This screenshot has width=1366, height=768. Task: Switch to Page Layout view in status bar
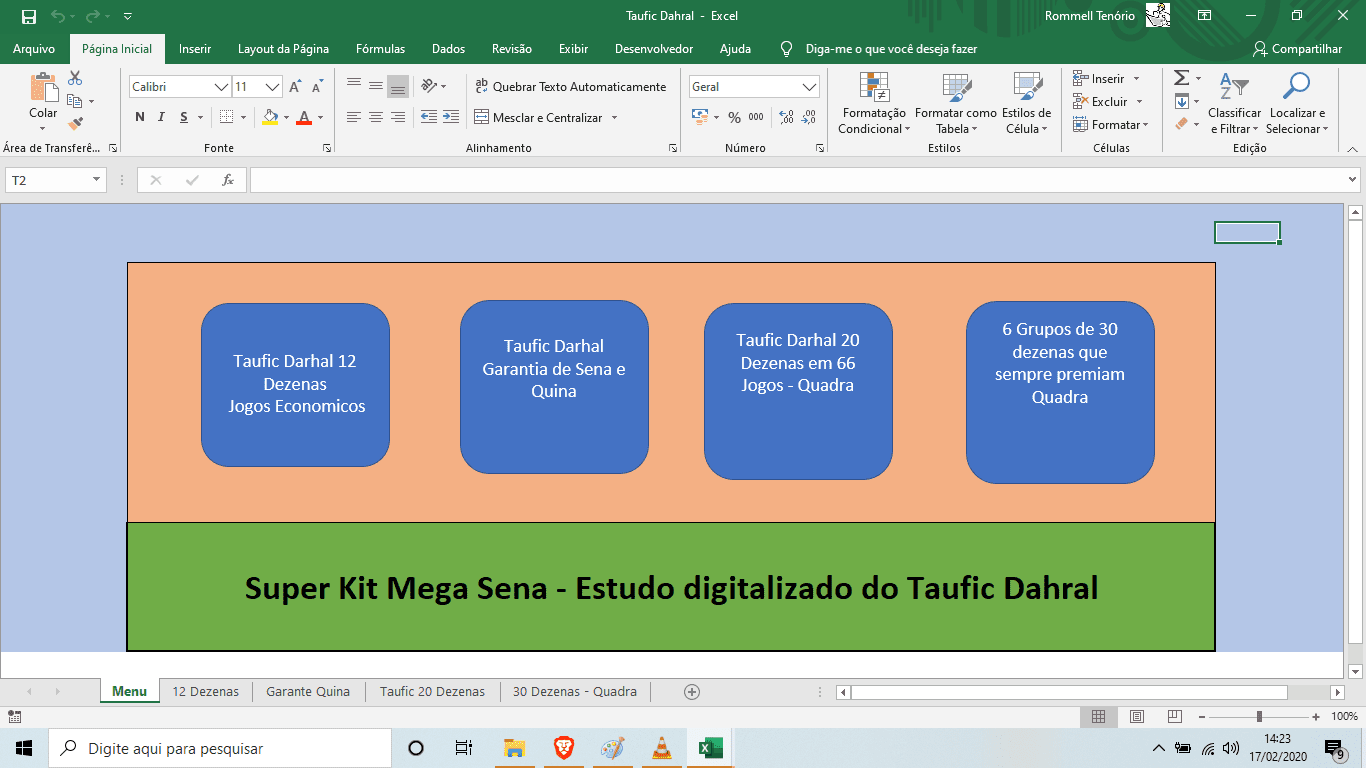[x=1136, y=716]
